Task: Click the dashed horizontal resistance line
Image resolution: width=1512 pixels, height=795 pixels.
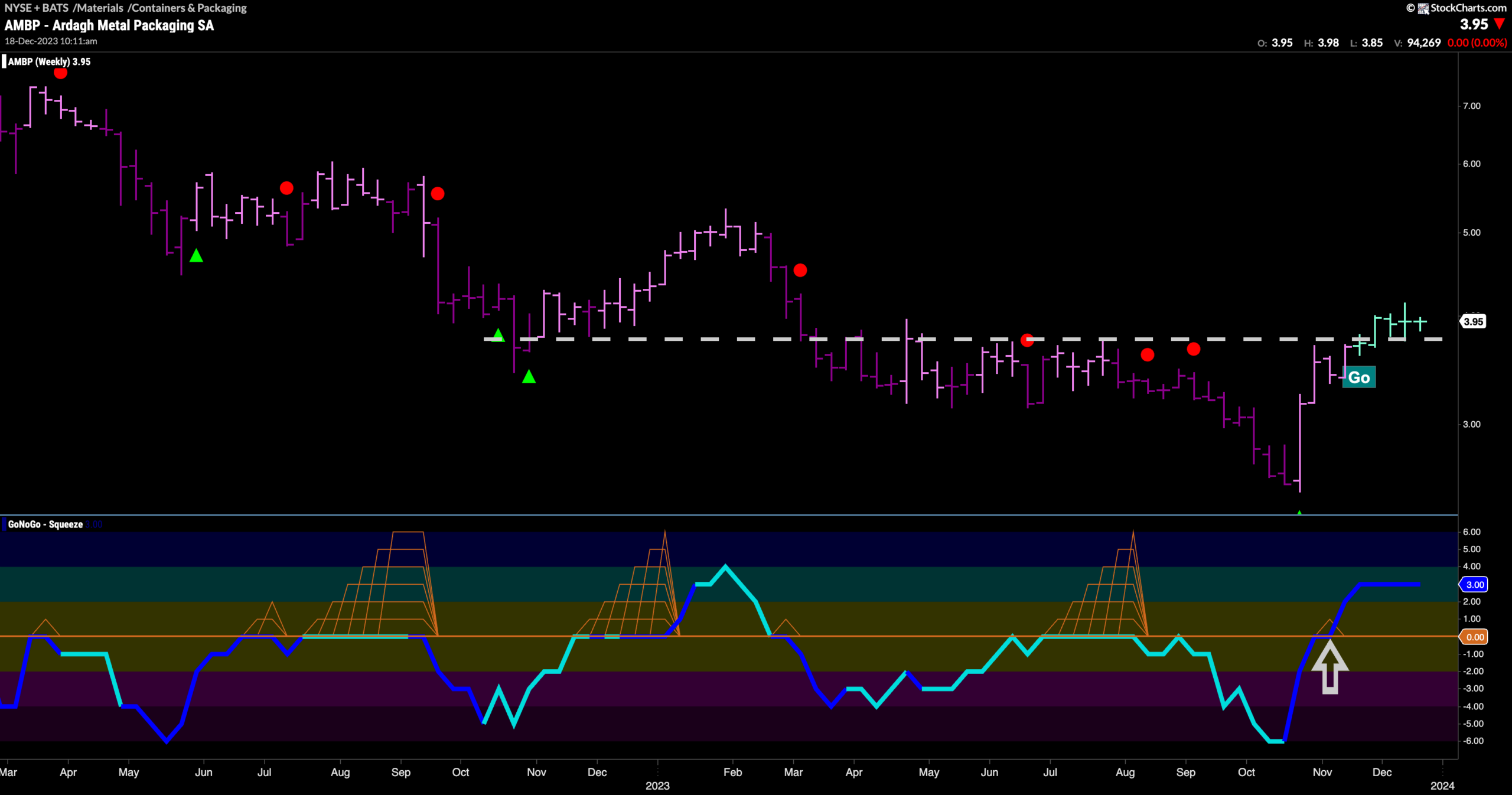Action: click(x=963, y=339)
